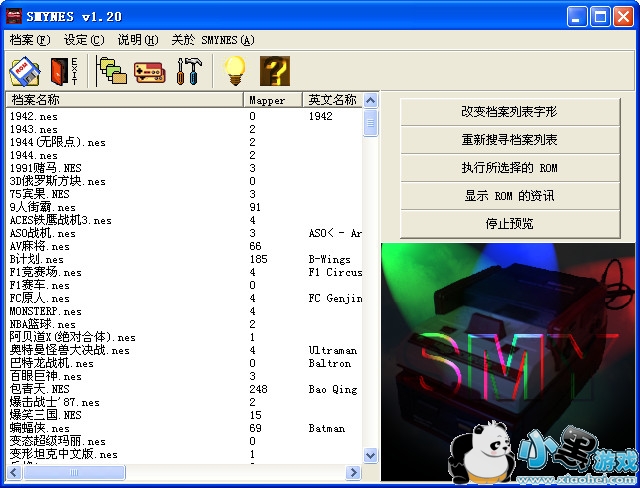Sort by 英文名称 column header
The height and width of the screenshot is (488, 640).
[x=332, y=100]
